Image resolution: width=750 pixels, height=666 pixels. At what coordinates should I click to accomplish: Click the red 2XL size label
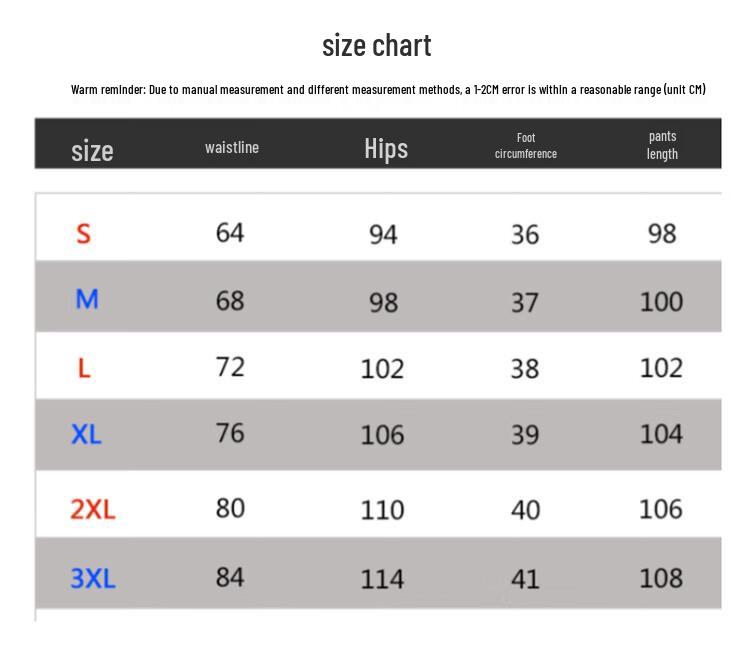click(92, 509)
